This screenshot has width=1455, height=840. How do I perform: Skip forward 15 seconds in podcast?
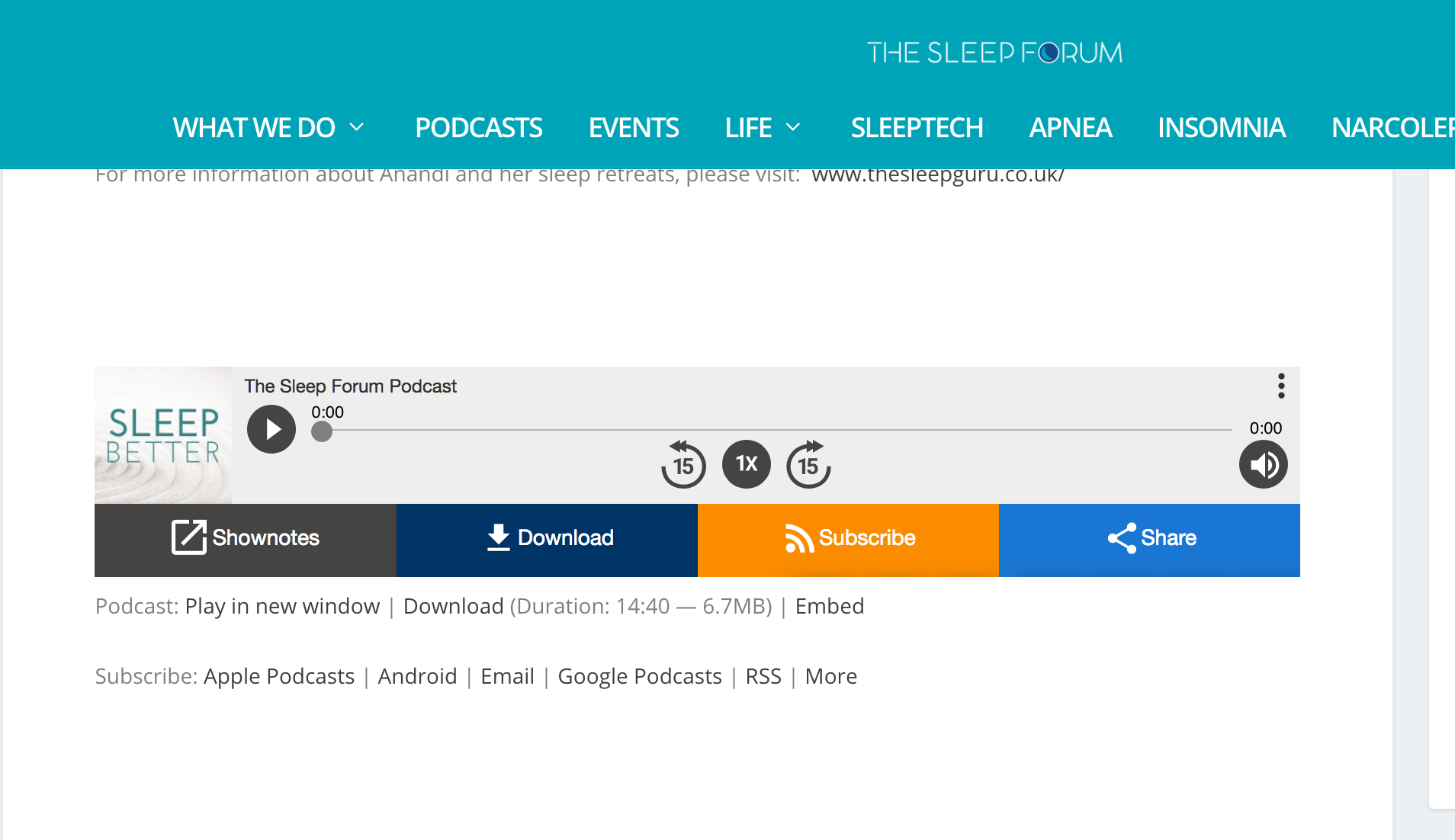pyautogui.click(x=808, y=463)
